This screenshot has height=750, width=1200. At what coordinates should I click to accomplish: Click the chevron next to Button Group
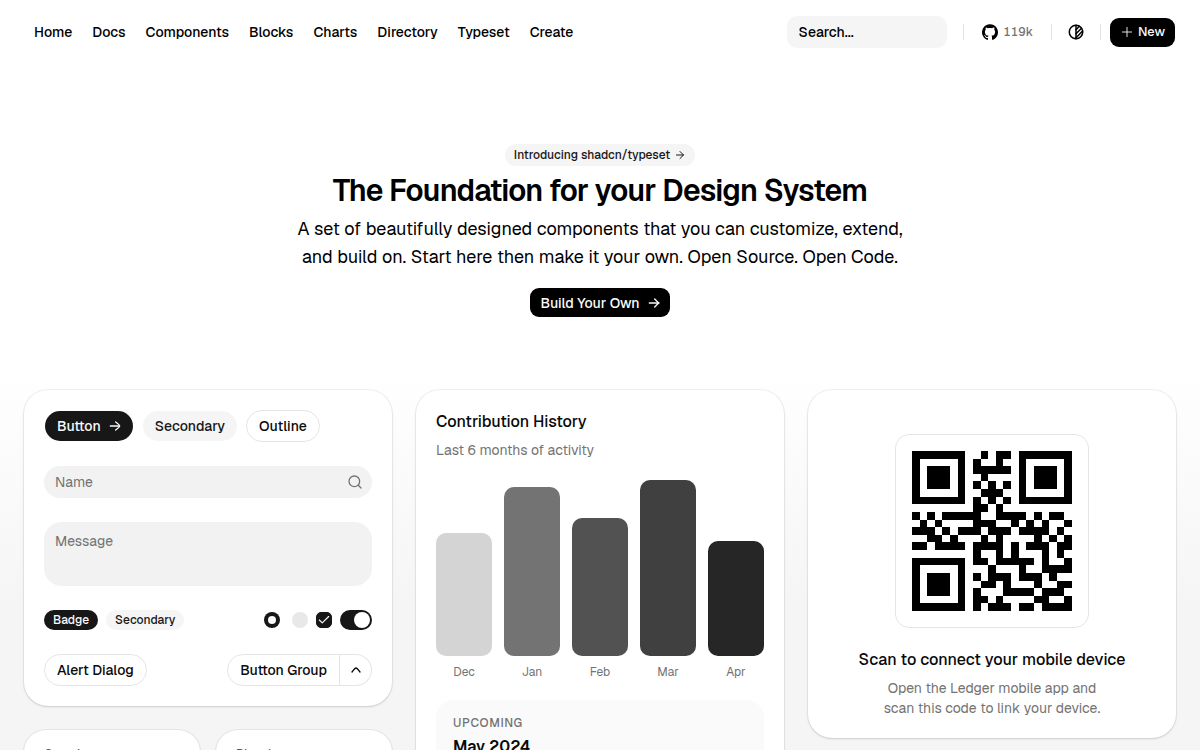click(356, 670)
